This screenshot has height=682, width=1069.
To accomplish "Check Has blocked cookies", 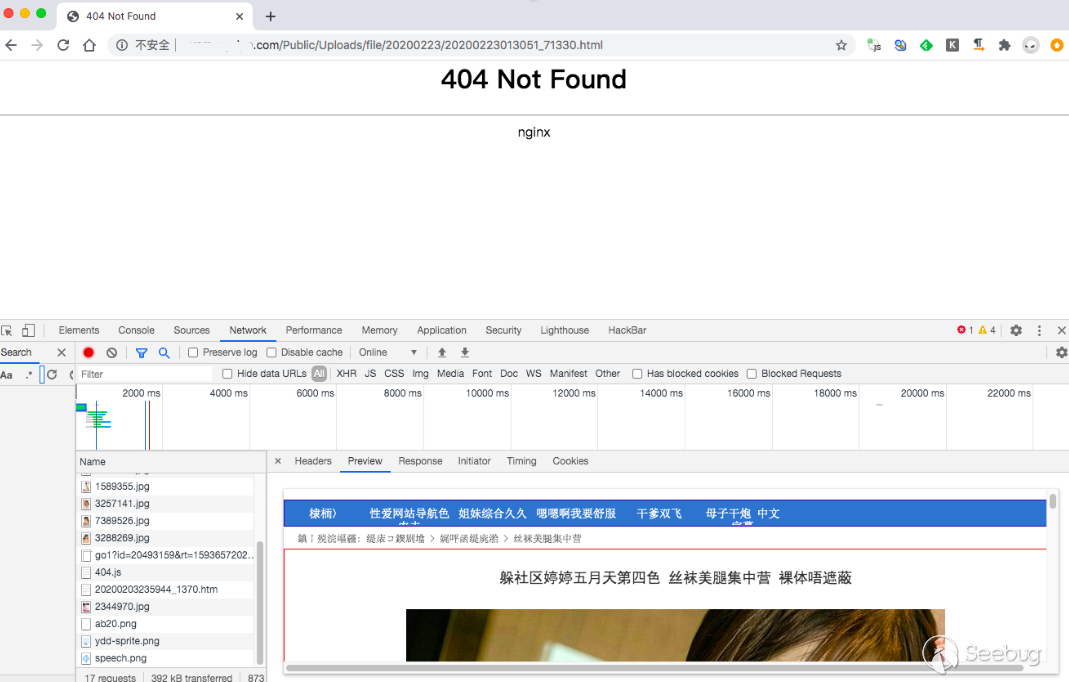I will click(637, 374).
